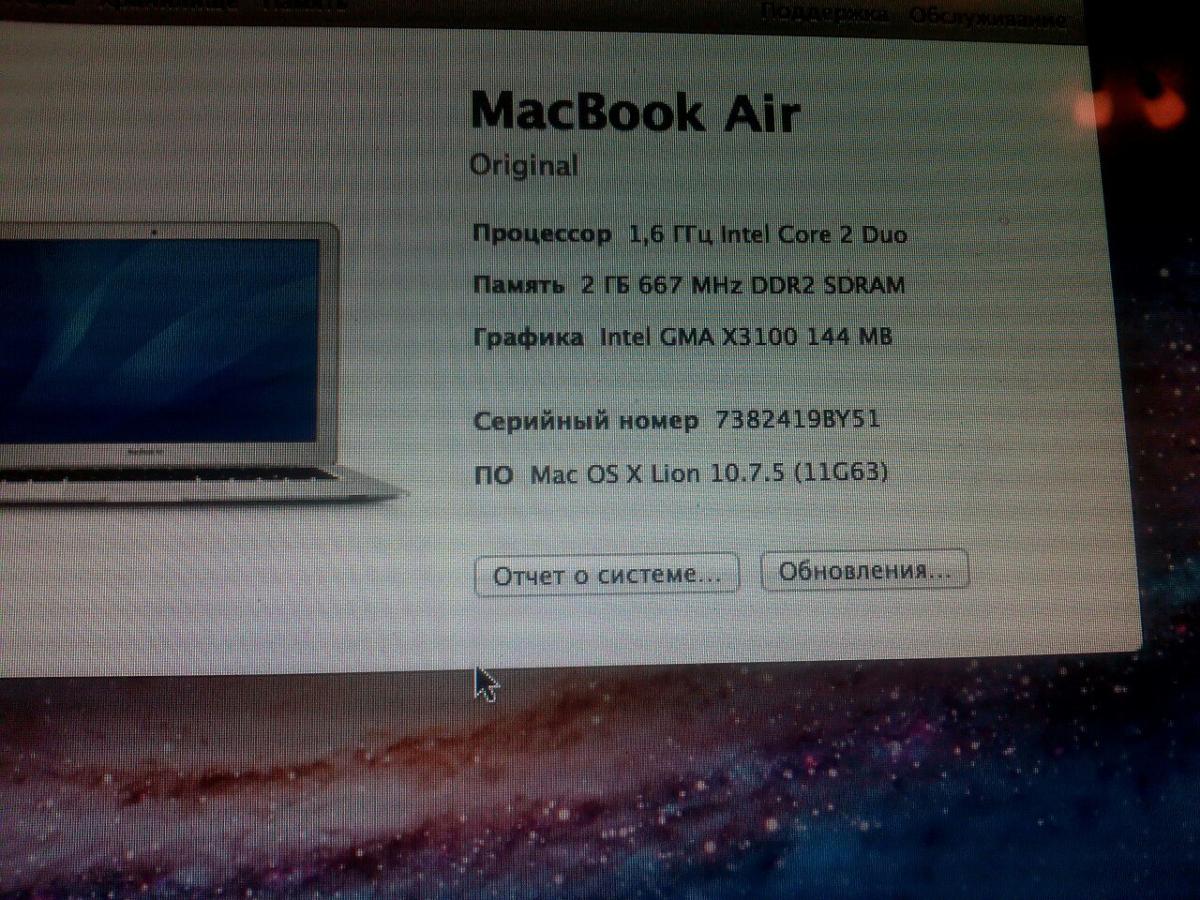Switch to the "Обслуживание" tab
This screenshot has width=1200, height=900.
click(x=986, y=16)
